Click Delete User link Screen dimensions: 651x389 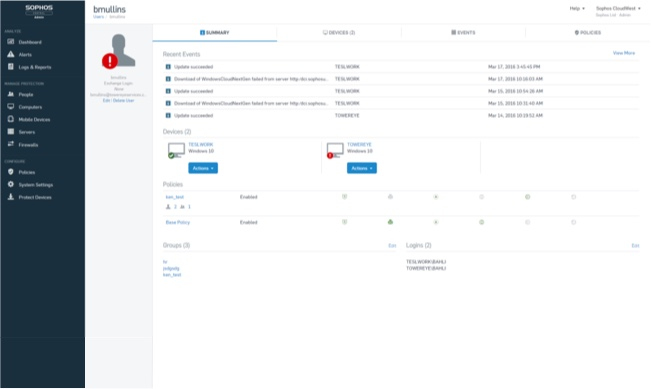point(124,100)
